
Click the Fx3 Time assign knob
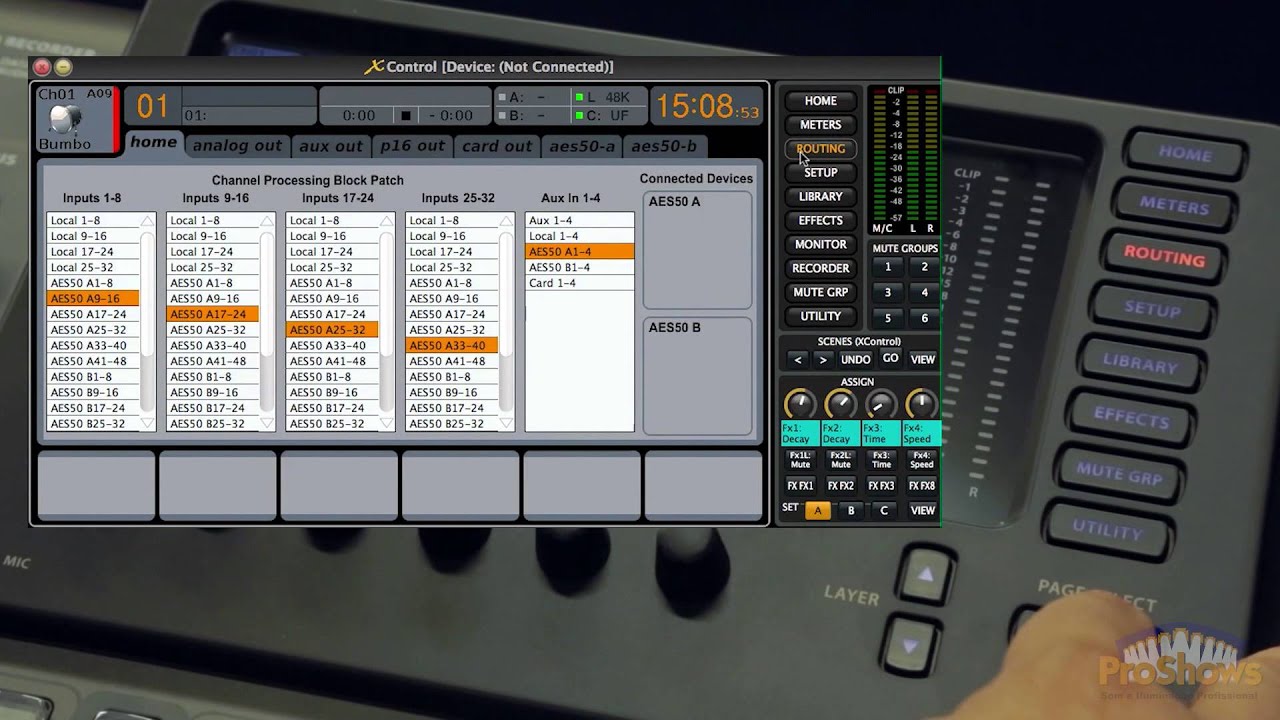880,404
